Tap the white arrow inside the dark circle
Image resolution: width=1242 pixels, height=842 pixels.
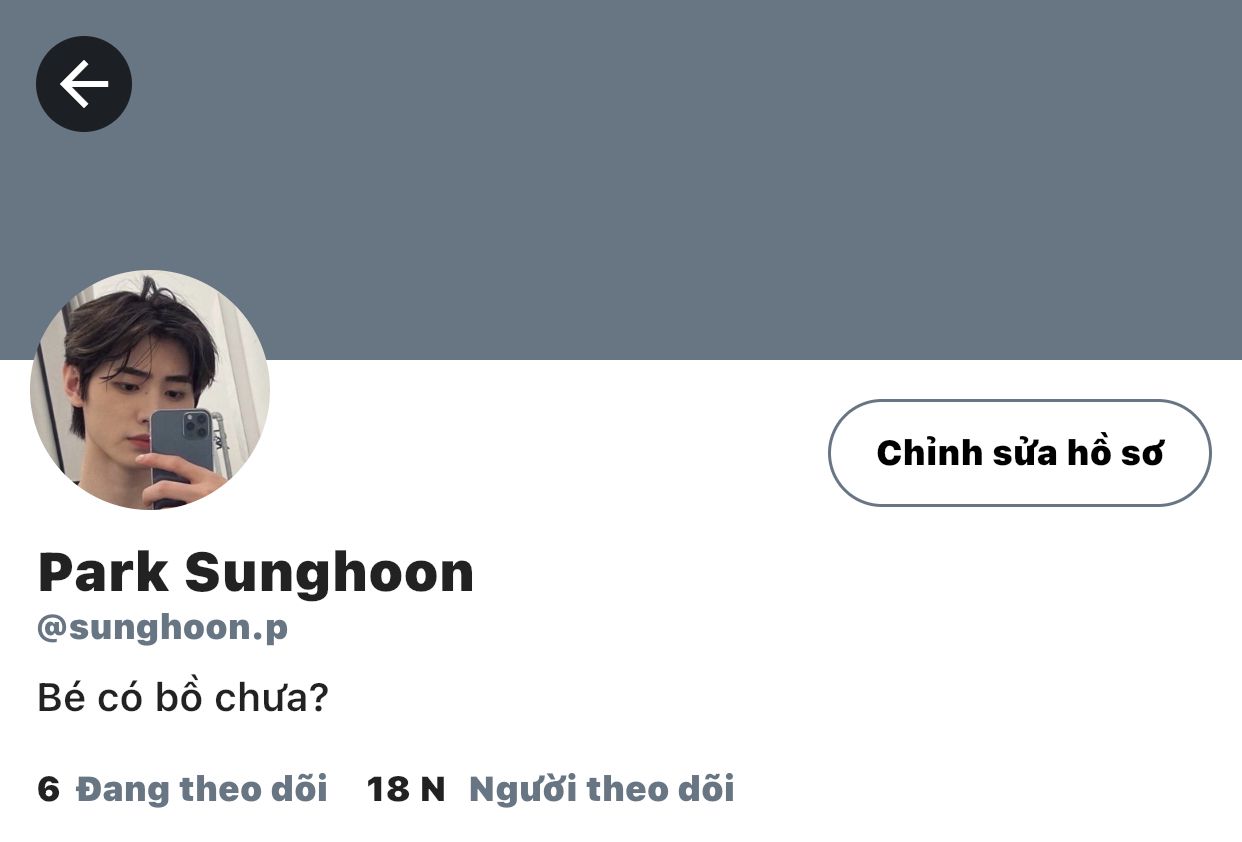tap(84, 84)
